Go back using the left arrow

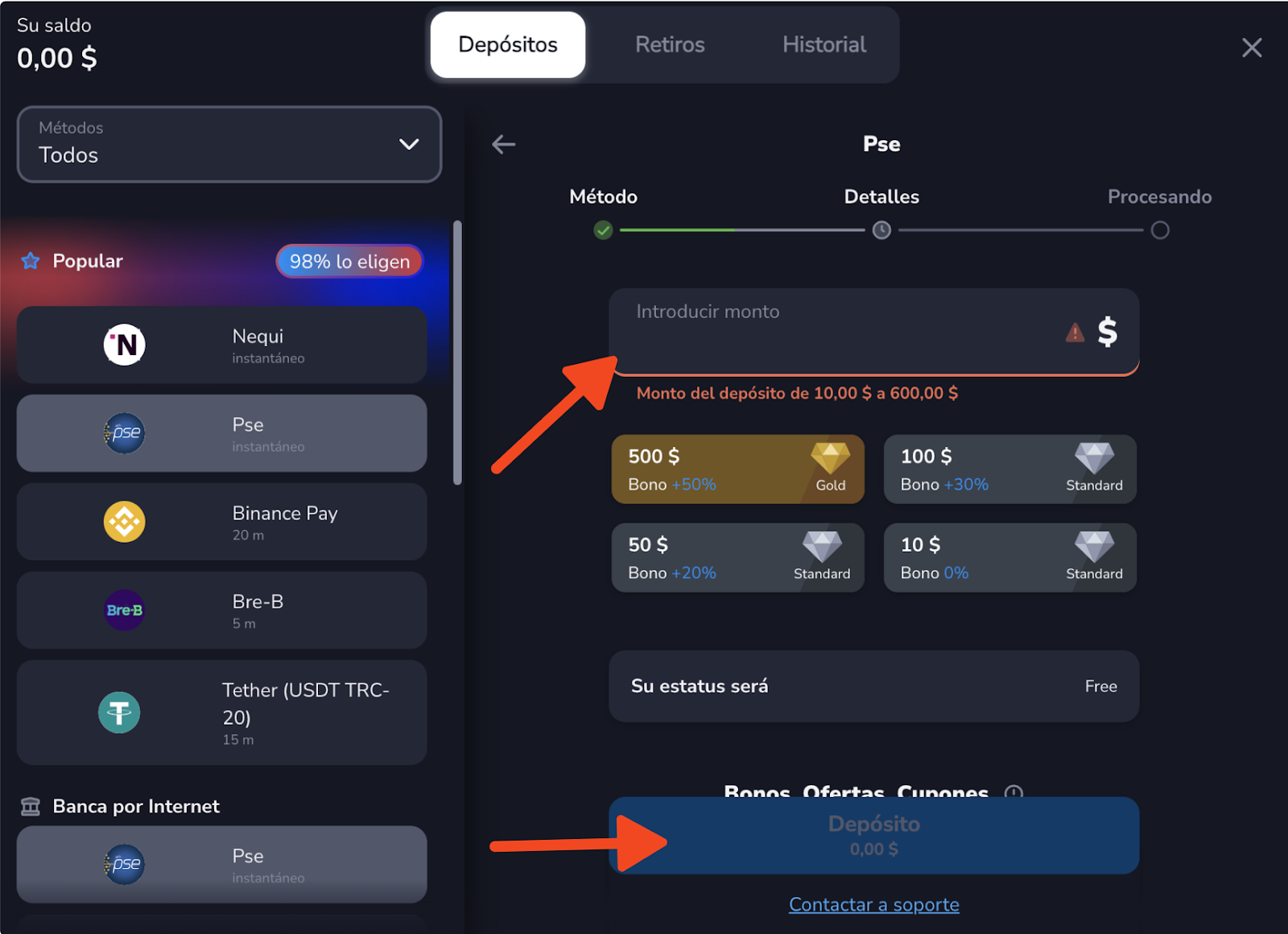pos(504,145)
